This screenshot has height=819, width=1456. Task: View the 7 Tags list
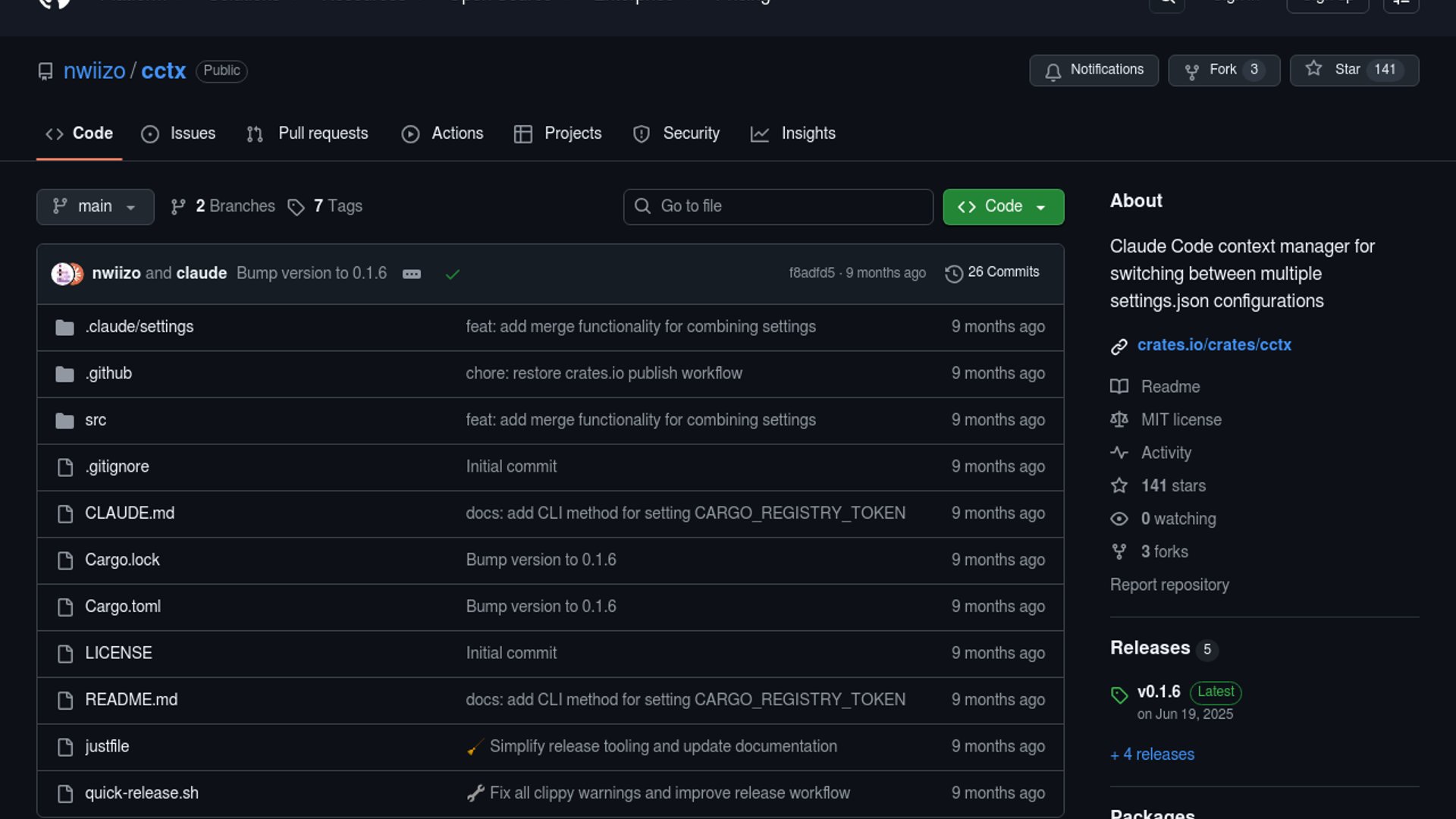click(325, 206)
